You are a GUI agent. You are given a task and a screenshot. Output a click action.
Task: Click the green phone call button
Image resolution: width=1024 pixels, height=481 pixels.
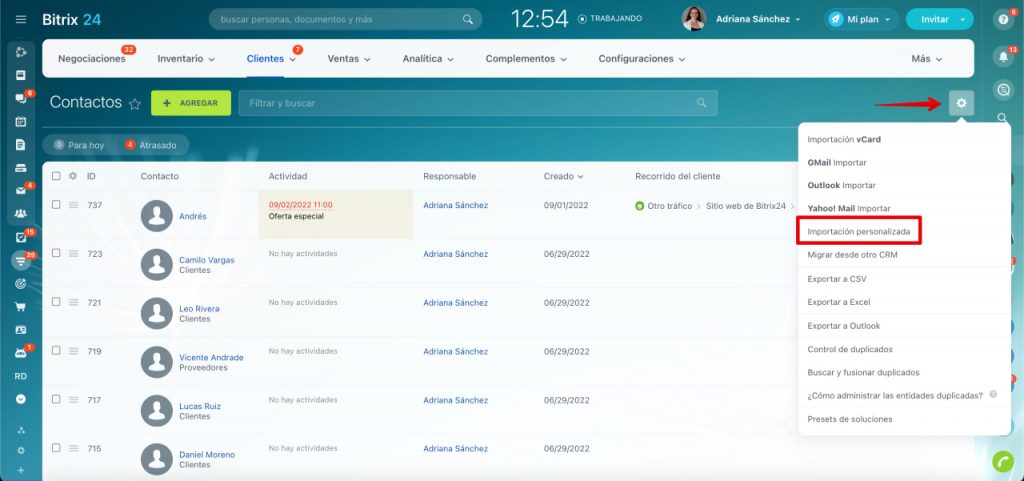click(x=1002, y=461)
